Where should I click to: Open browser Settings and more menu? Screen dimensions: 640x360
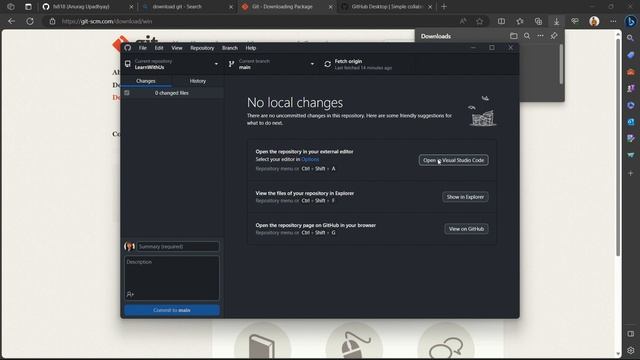613,21
